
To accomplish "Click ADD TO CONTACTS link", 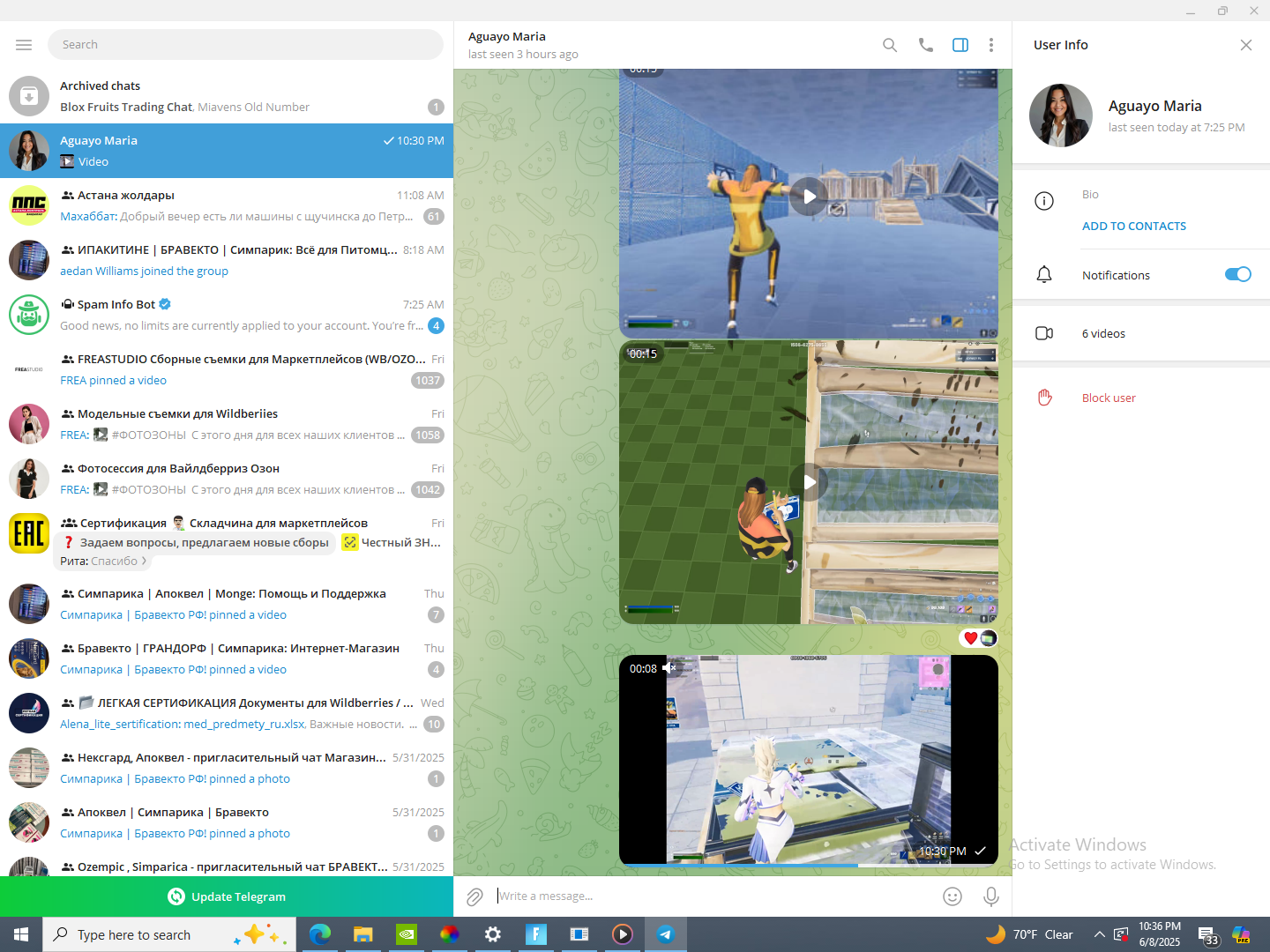I will pos(1134,227).
